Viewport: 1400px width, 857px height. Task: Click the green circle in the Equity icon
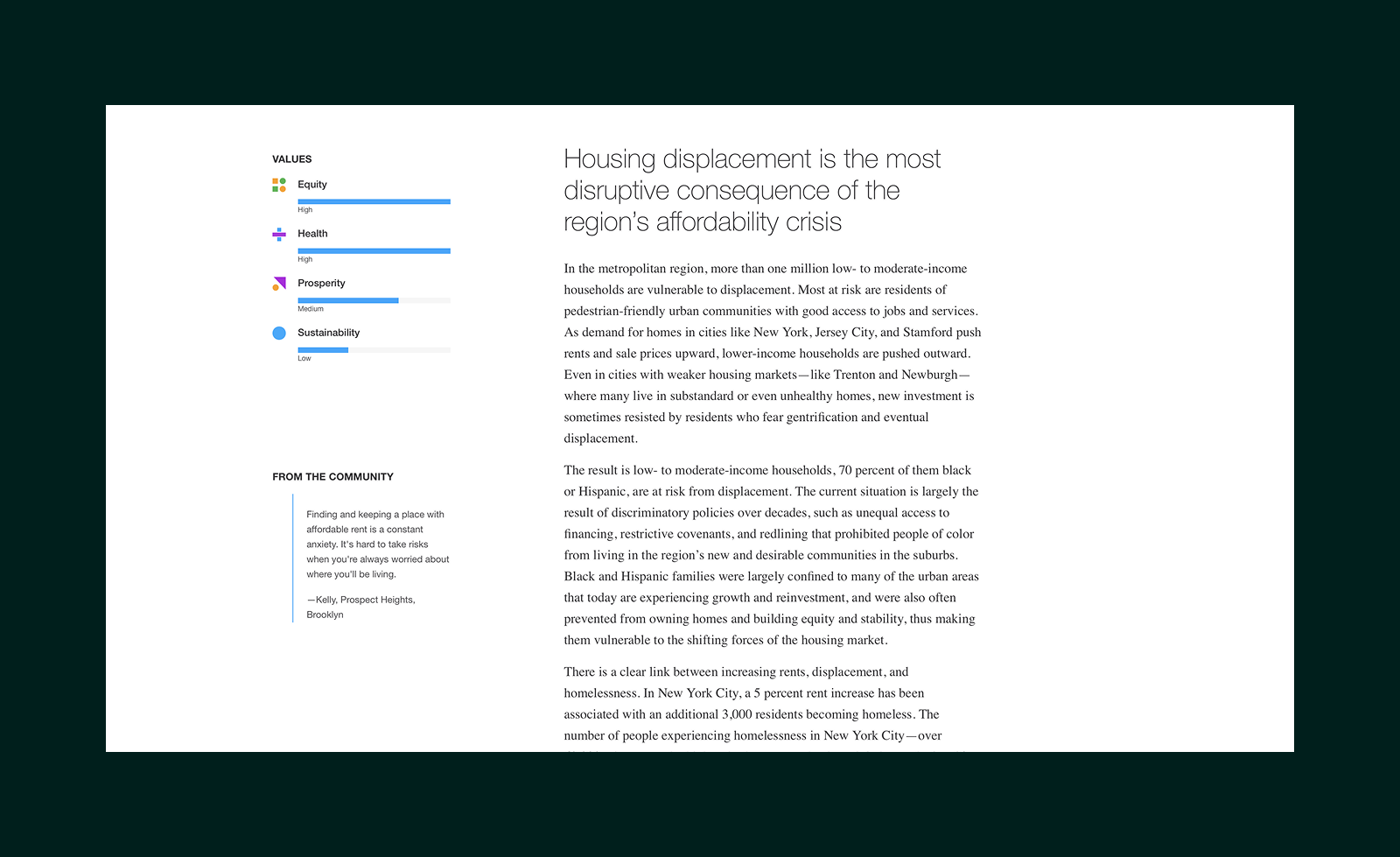tap(283, 180)
